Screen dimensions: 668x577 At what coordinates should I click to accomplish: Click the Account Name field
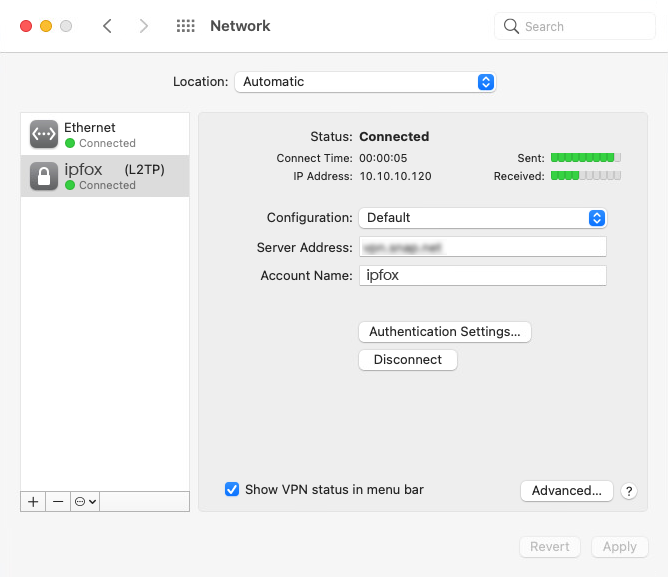click(483, 275)
